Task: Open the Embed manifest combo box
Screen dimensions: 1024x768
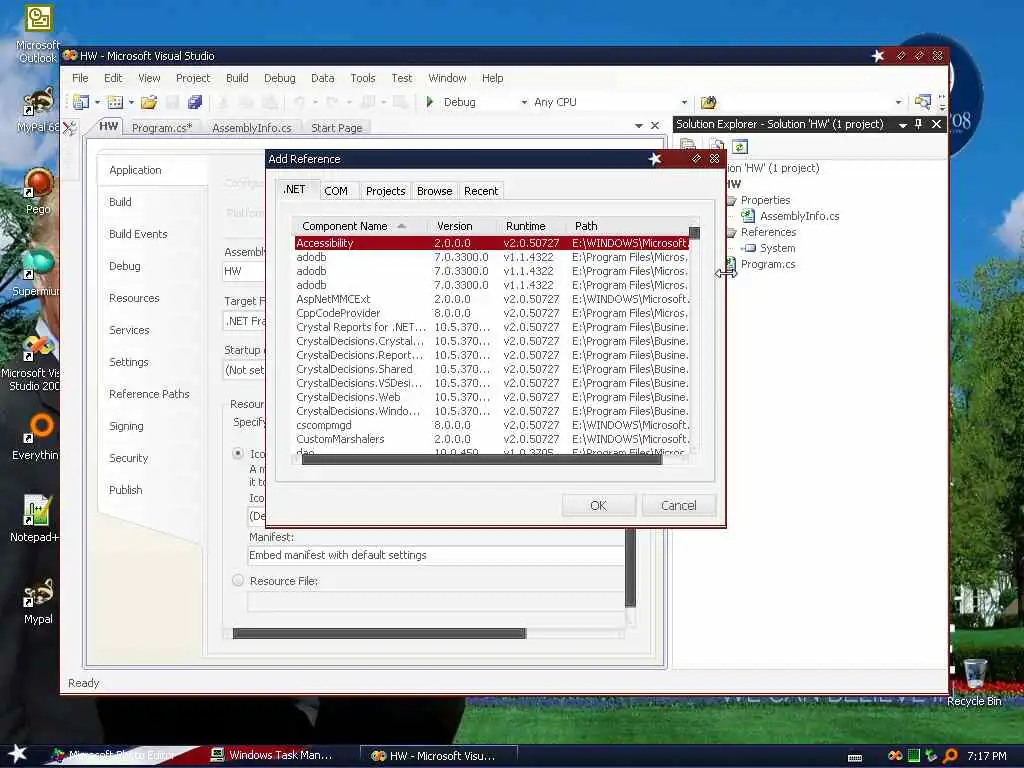Action: click(436, 555)
